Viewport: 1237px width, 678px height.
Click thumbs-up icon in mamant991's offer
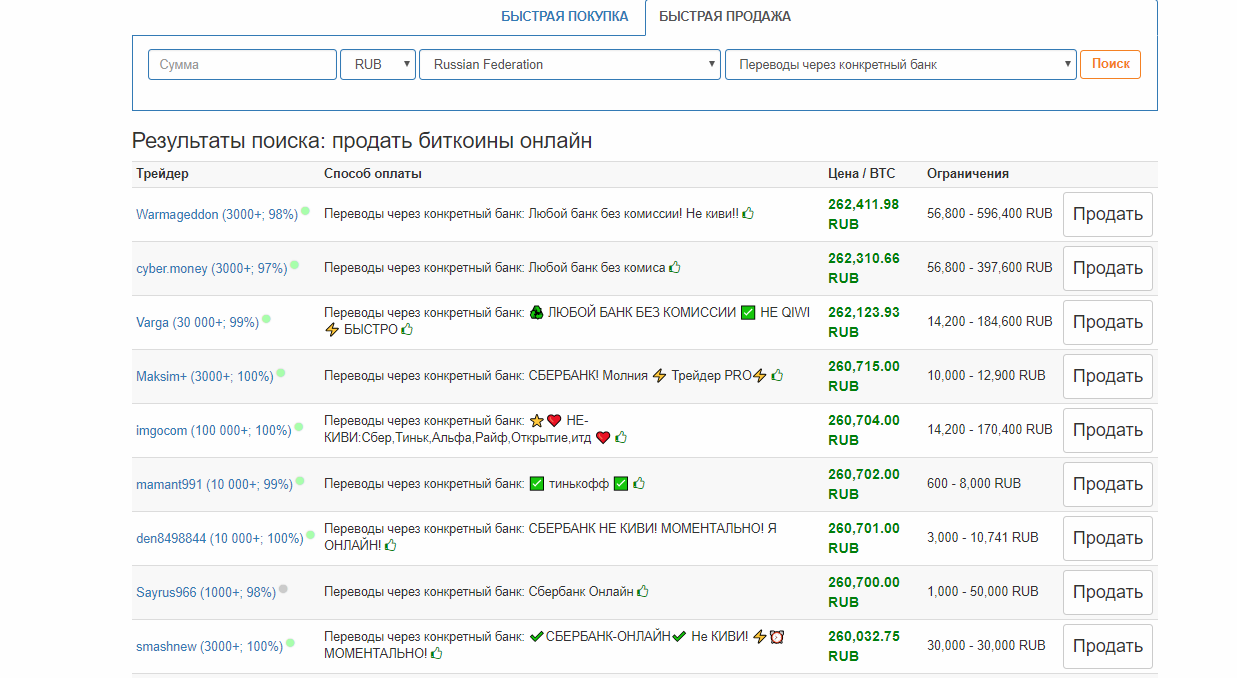[x=639, y=483]
